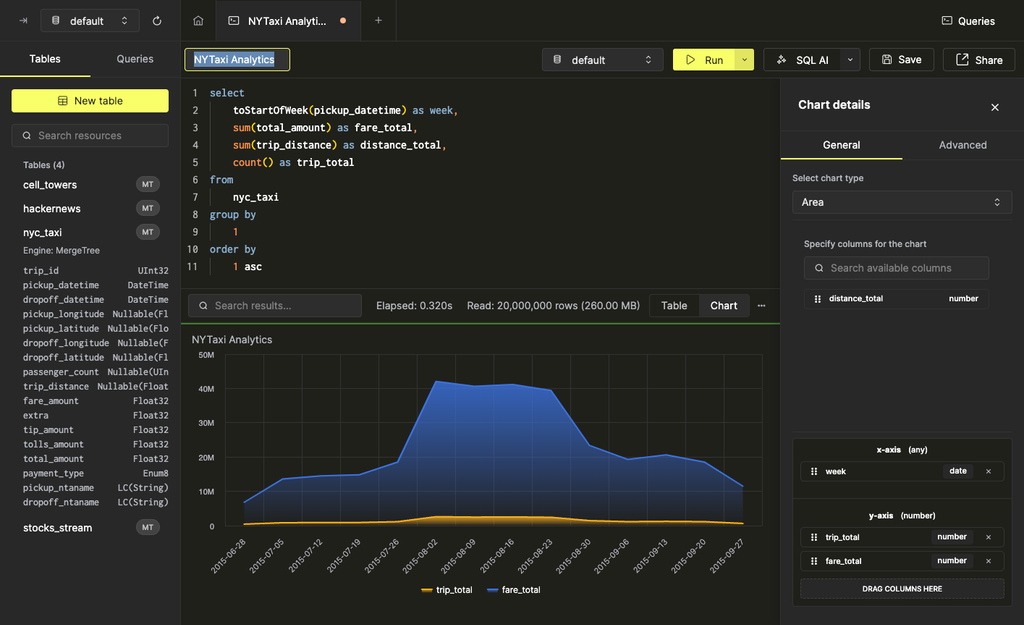Screen dimensions: 1024x625
Task: Remove week from the x-axis
Action: click(x=987, y=471)
